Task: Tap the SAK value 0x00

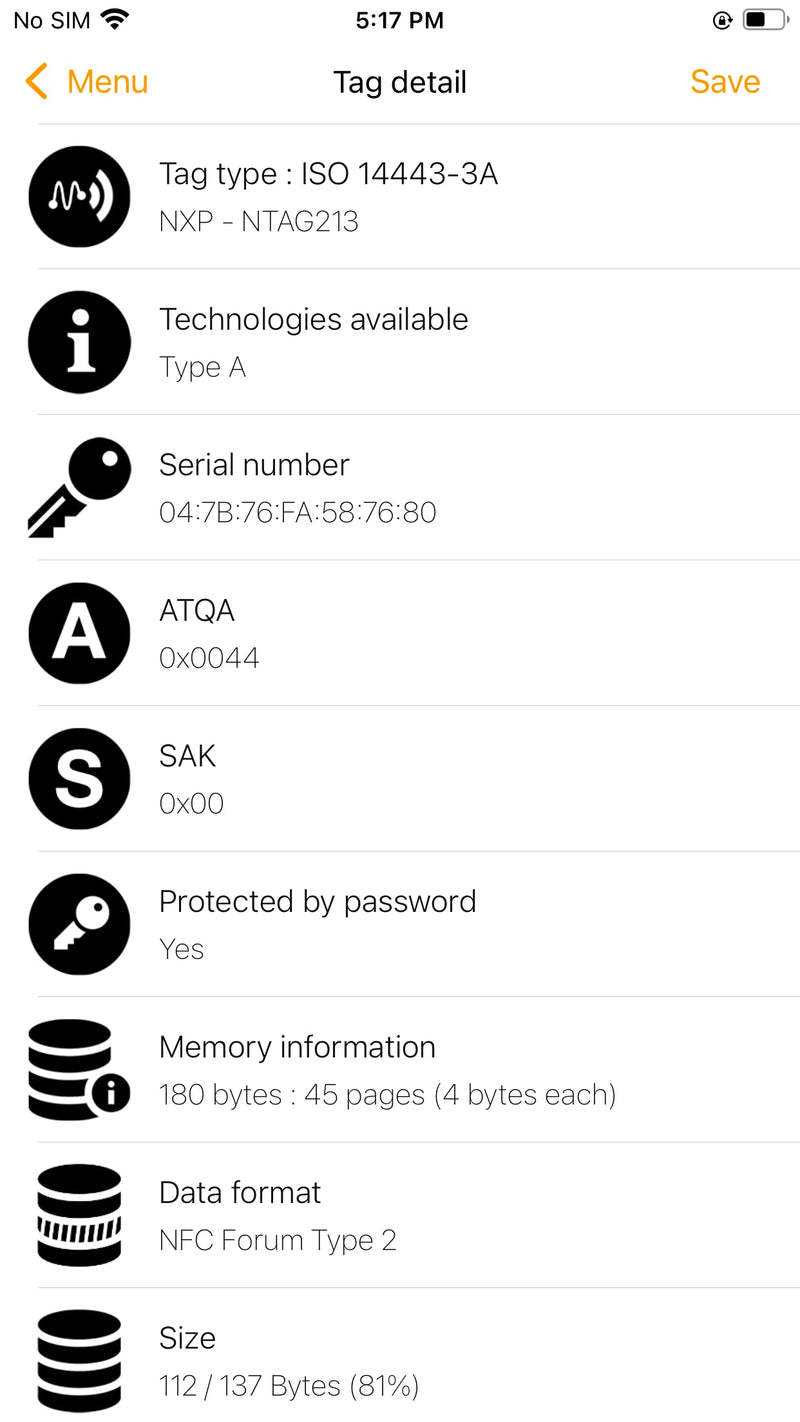Action: 191,804
